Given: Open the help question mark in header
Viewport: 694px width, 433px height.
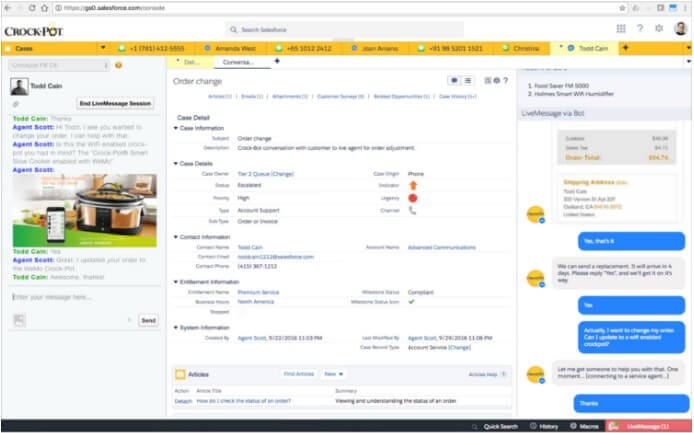Looking at the screenshot, I should (x=640, y=28).
